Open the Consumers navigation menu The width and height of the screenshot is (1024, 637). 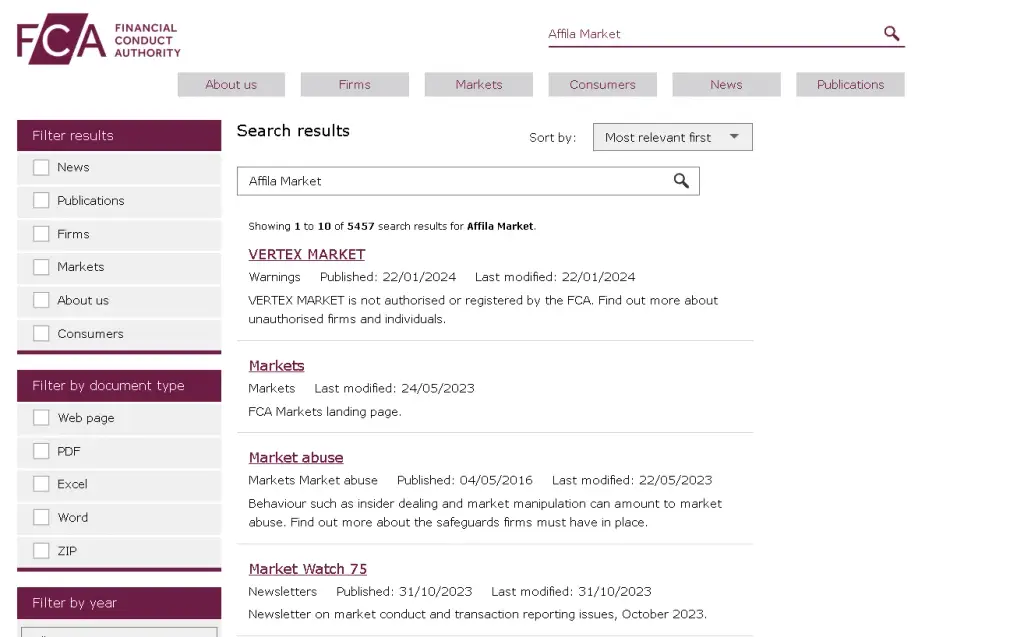tap(602, 84)
